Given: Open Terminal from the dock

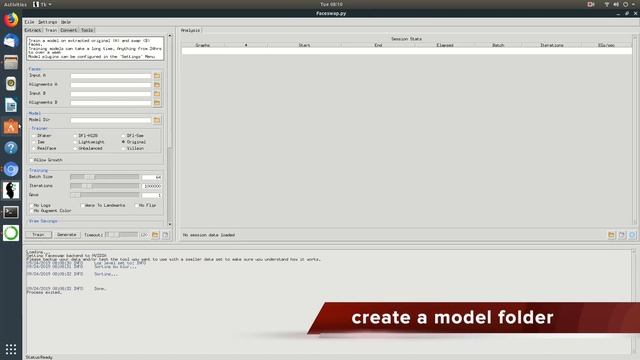Looking at the screenshot, I should (x=11, y=212).
